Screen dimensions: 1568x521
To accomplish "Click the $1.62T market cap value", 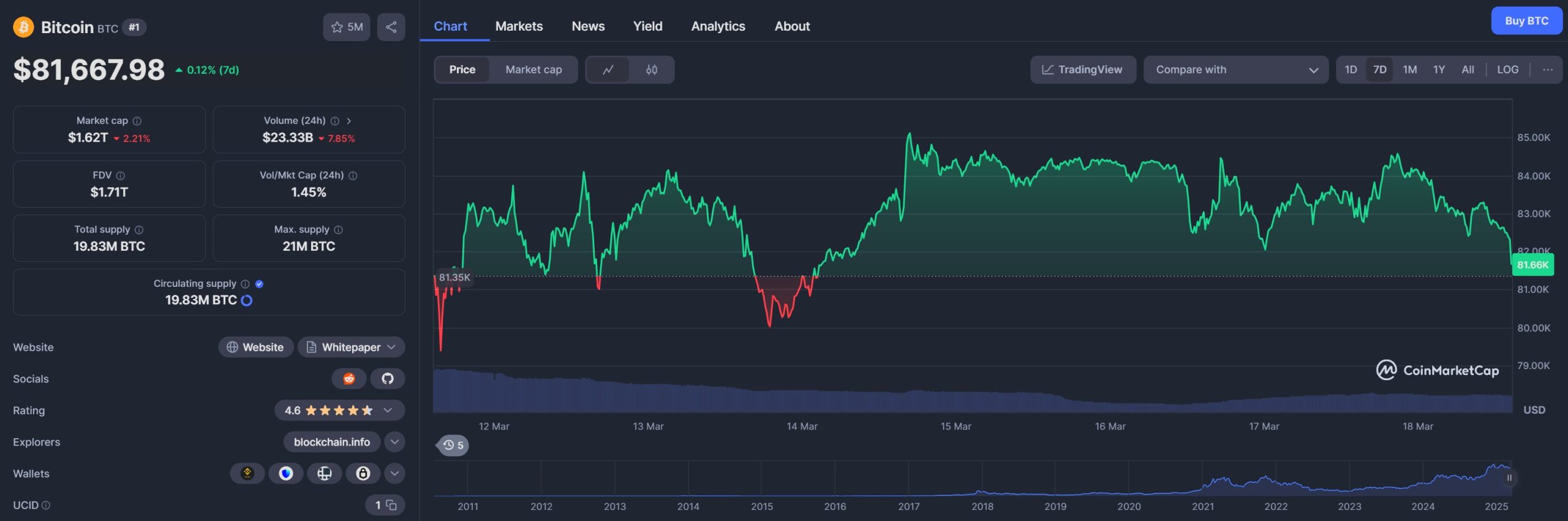I will coord(88,137).
